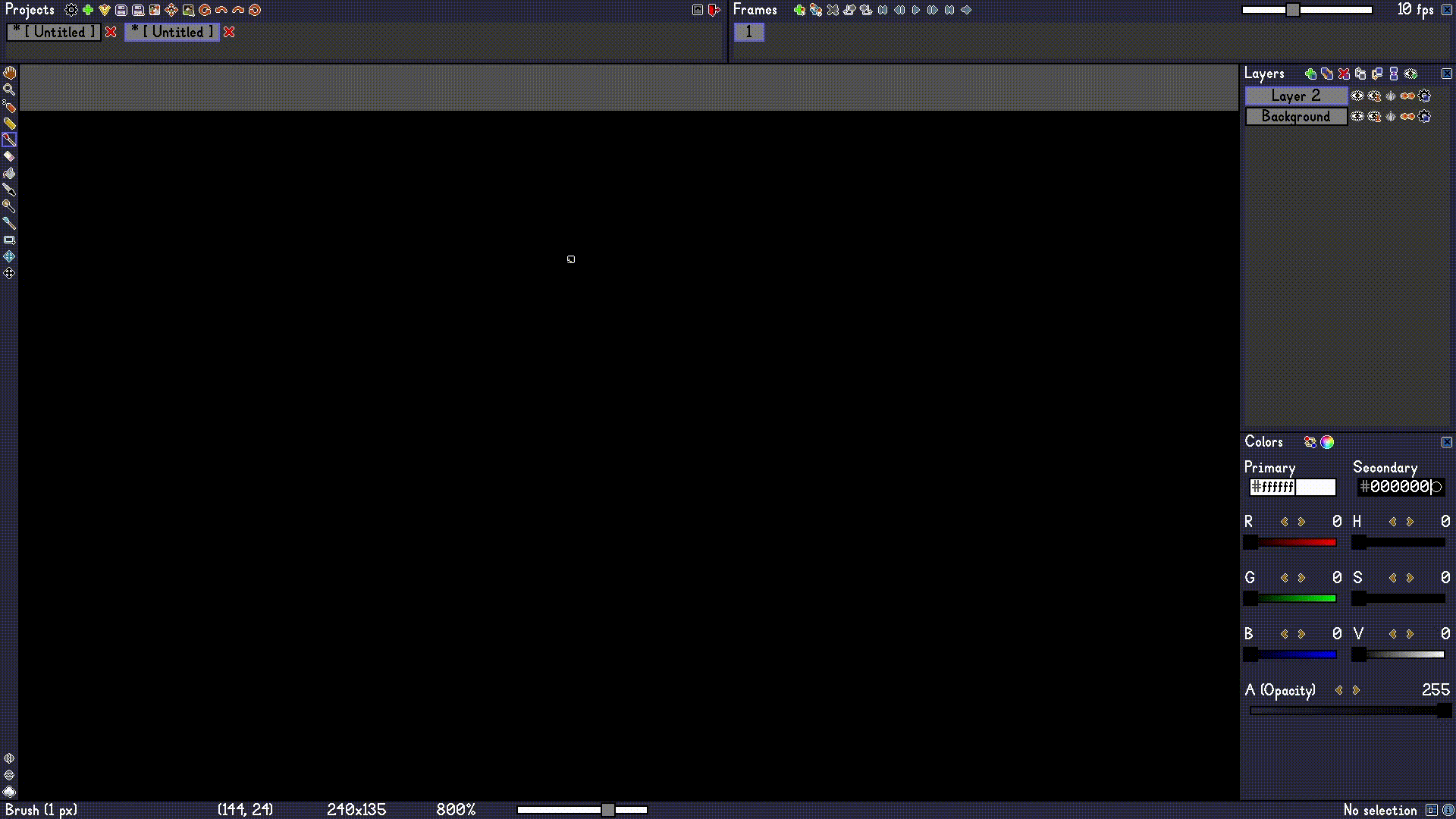The image size is (1456, 819).
Task: Select the Zoom magnifier tool
Action: tap(9, 90)
